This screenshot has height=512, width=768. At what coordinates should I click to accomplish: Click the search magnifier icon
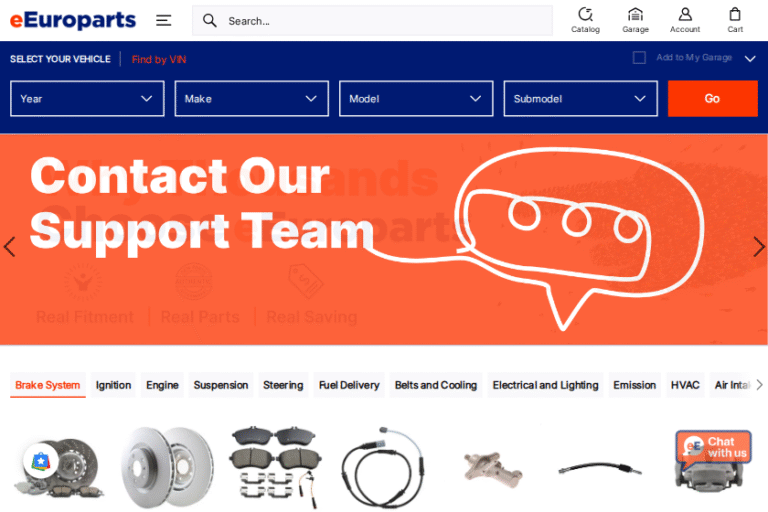(210, 20)
